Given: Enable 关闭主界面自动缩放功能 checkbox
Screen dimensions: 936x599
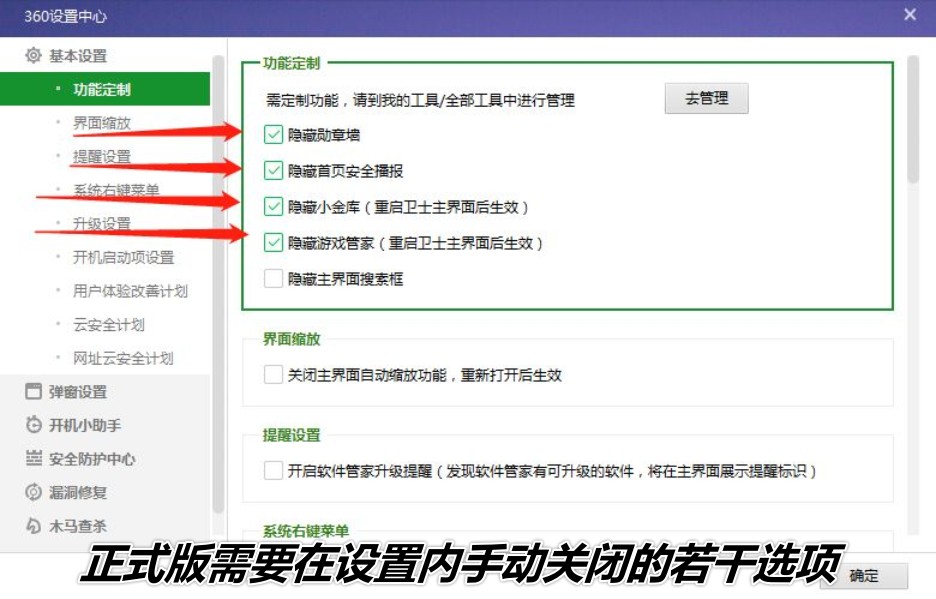Looking at the screenshot, I should 273,374.
